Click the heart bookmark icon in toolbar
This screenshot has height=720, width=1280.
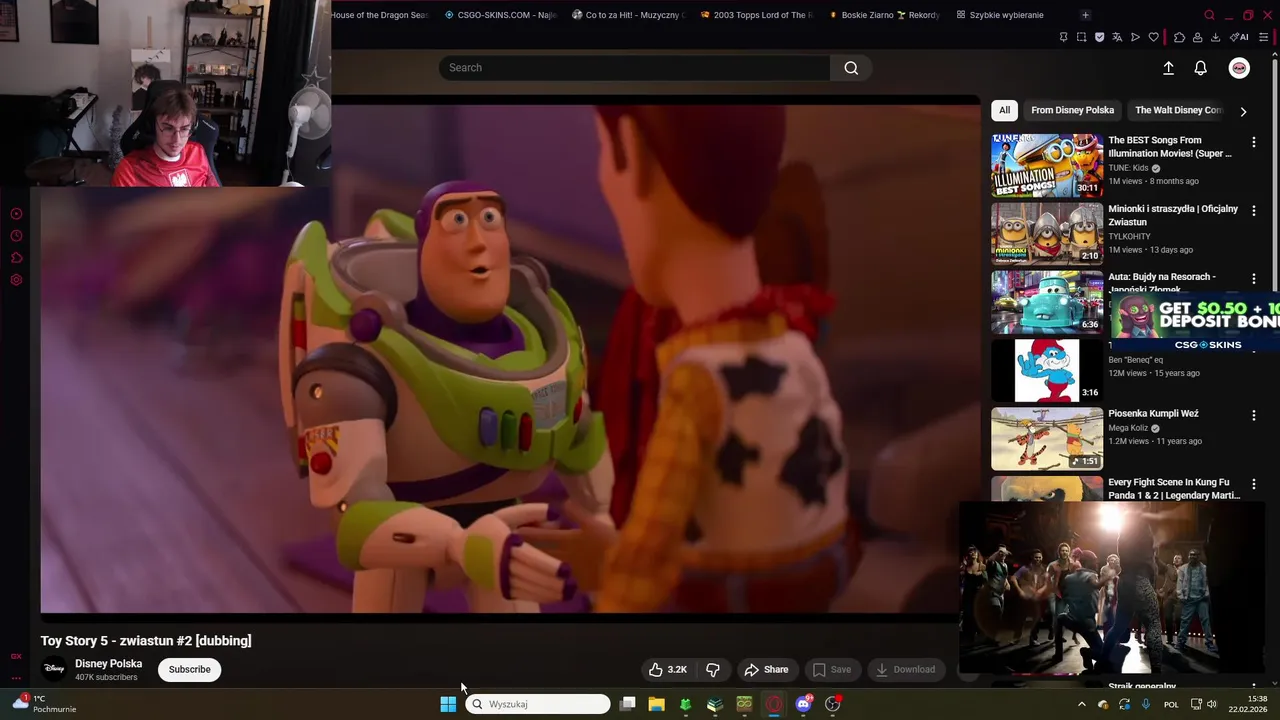1153,37
